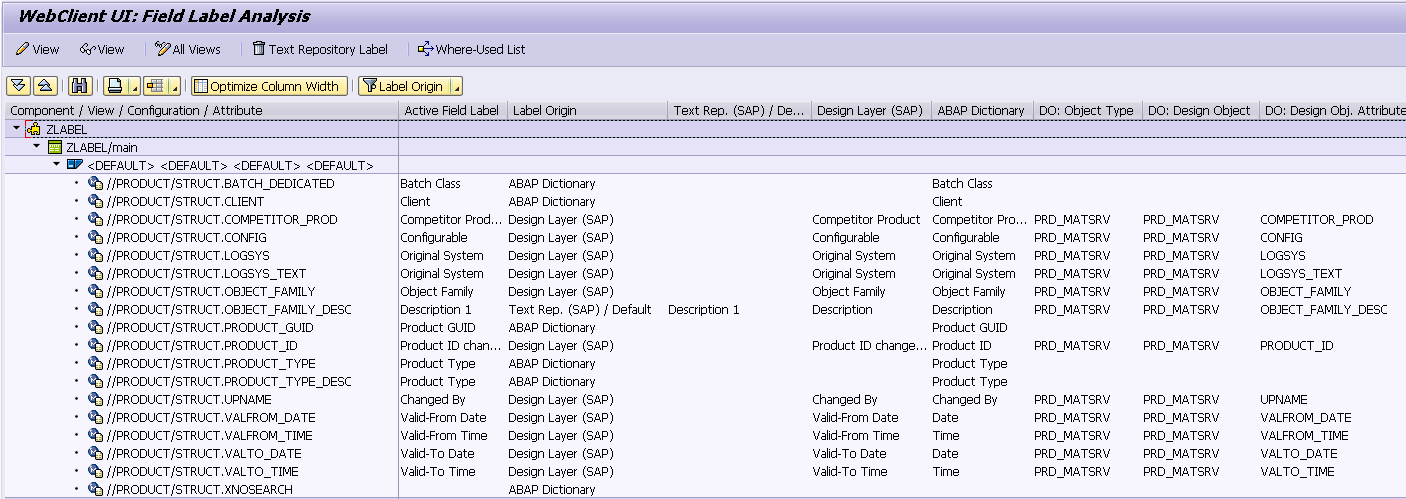This screenshot has height=499, width=1406.
Task: Click the icon of VALFROM_TIME attribute
Action: (96, 435)
